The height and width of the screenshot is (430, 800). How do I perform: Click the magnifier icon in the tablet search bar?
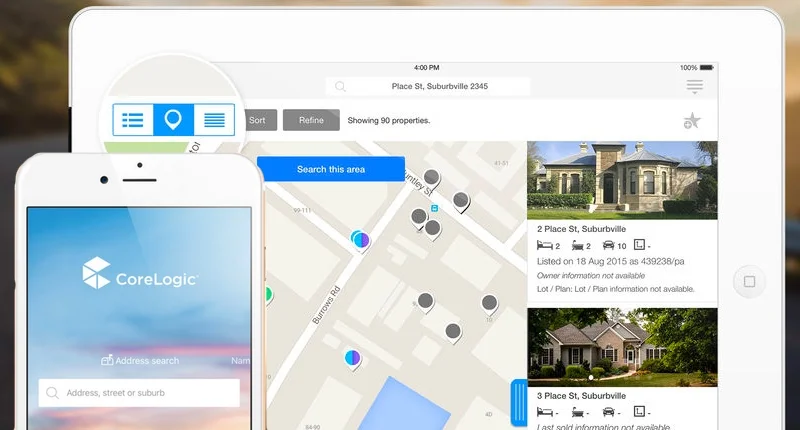tap(341, 87)
